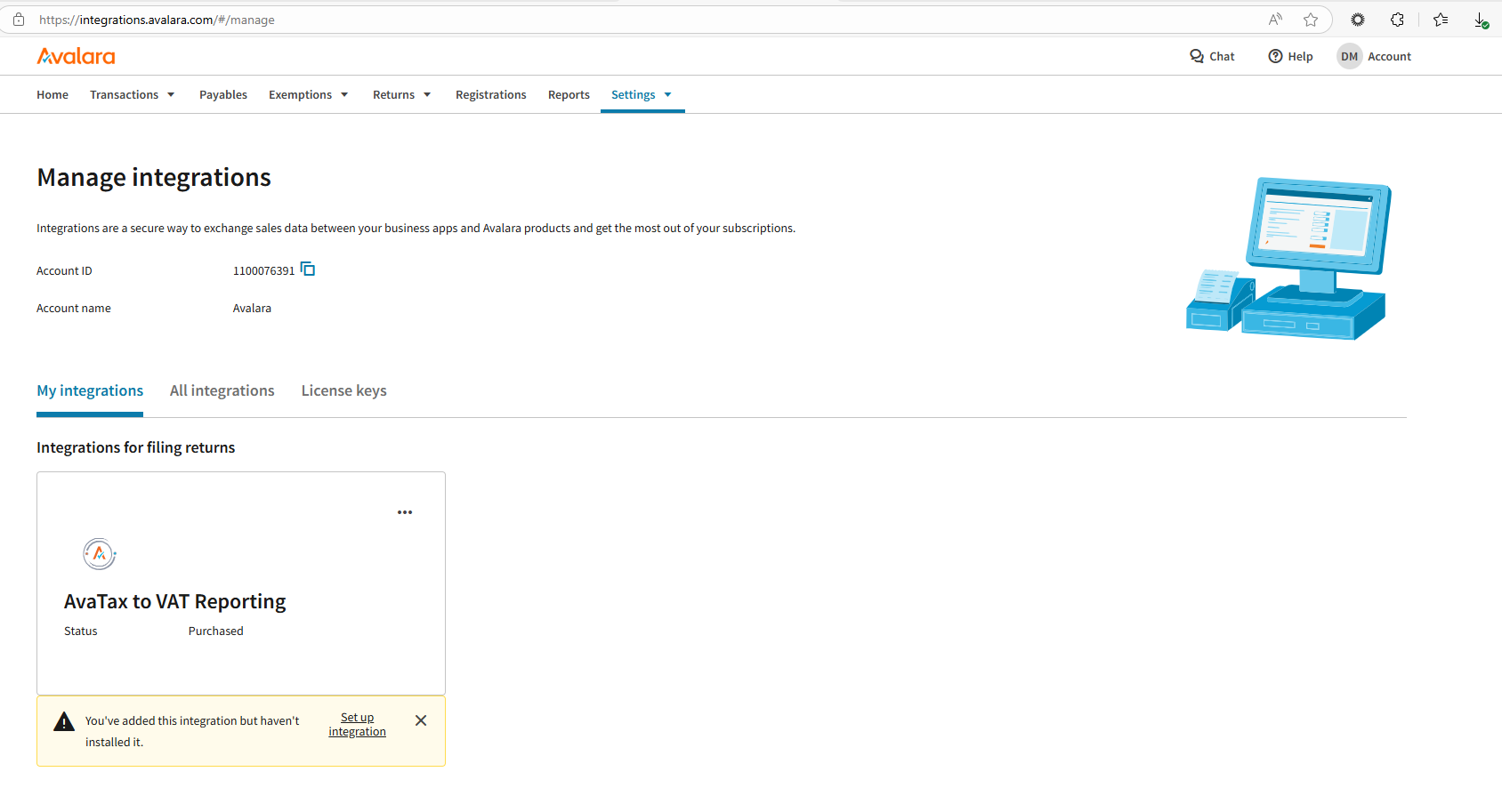Go to the Home menu item
Screen dimensions: 1502x812
pos(52,94)
